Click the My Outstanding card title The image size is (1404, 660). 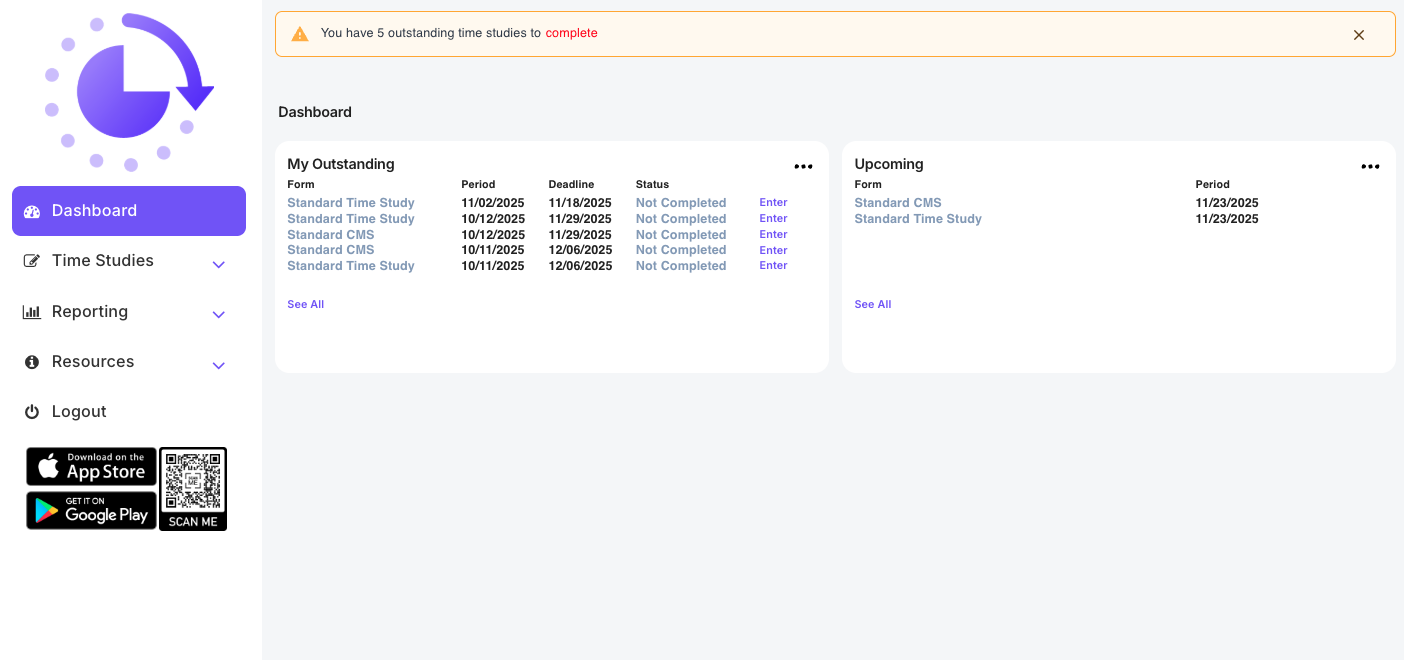(341, 164)
